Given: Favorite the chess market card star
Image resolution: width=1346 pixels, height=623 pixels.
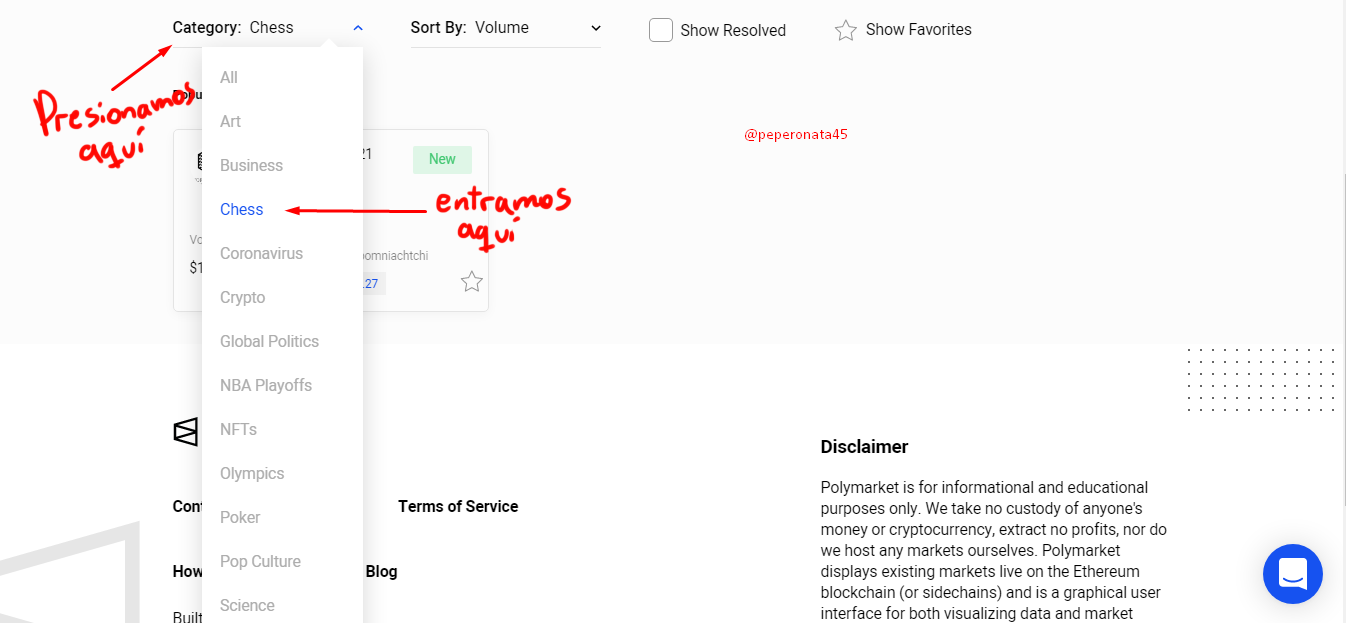Looking at the screenshot, I should (x=472, y=282).
